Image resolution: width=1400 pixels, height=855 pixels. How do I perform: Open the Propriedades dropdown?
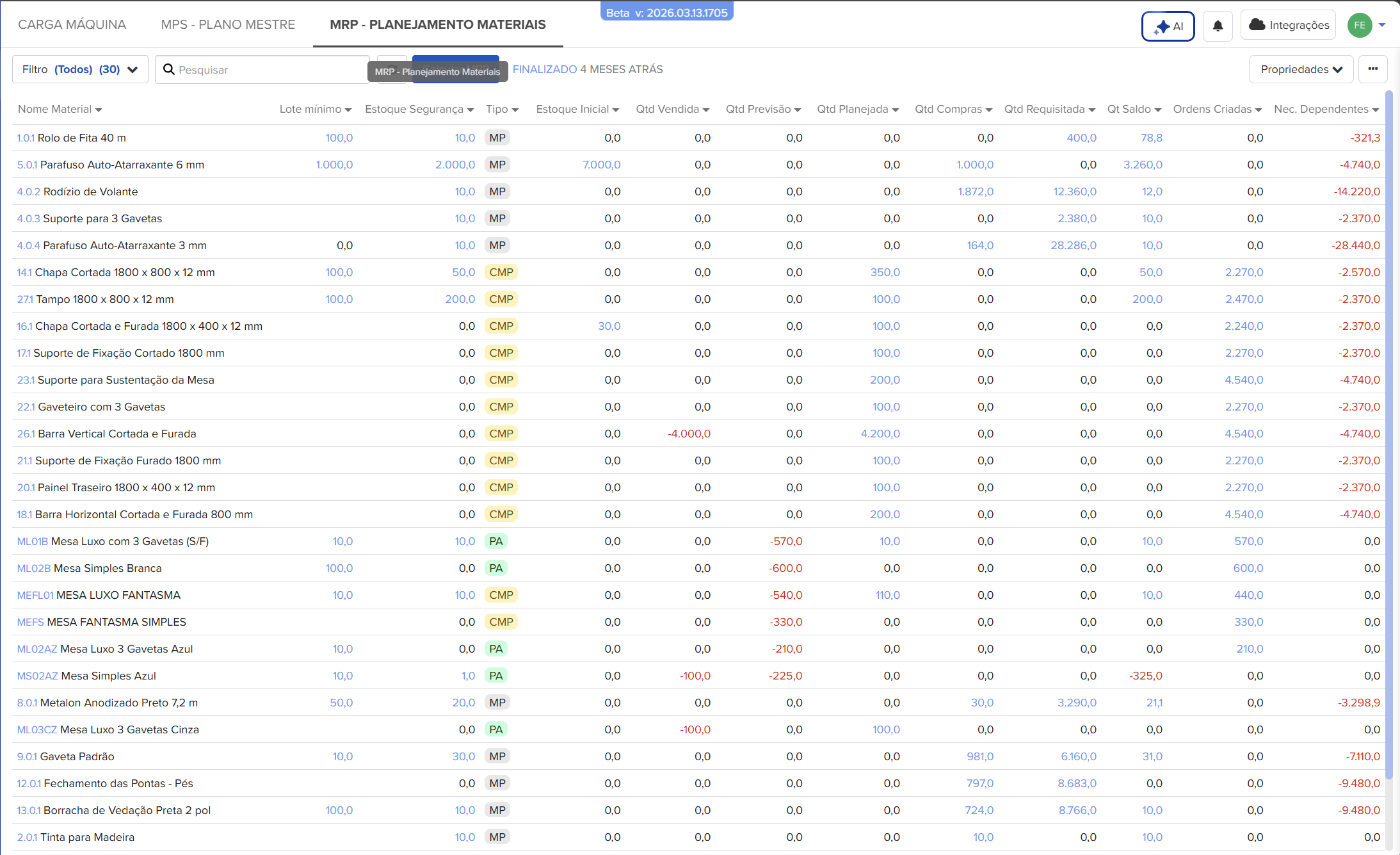[x=1301, y=69]
